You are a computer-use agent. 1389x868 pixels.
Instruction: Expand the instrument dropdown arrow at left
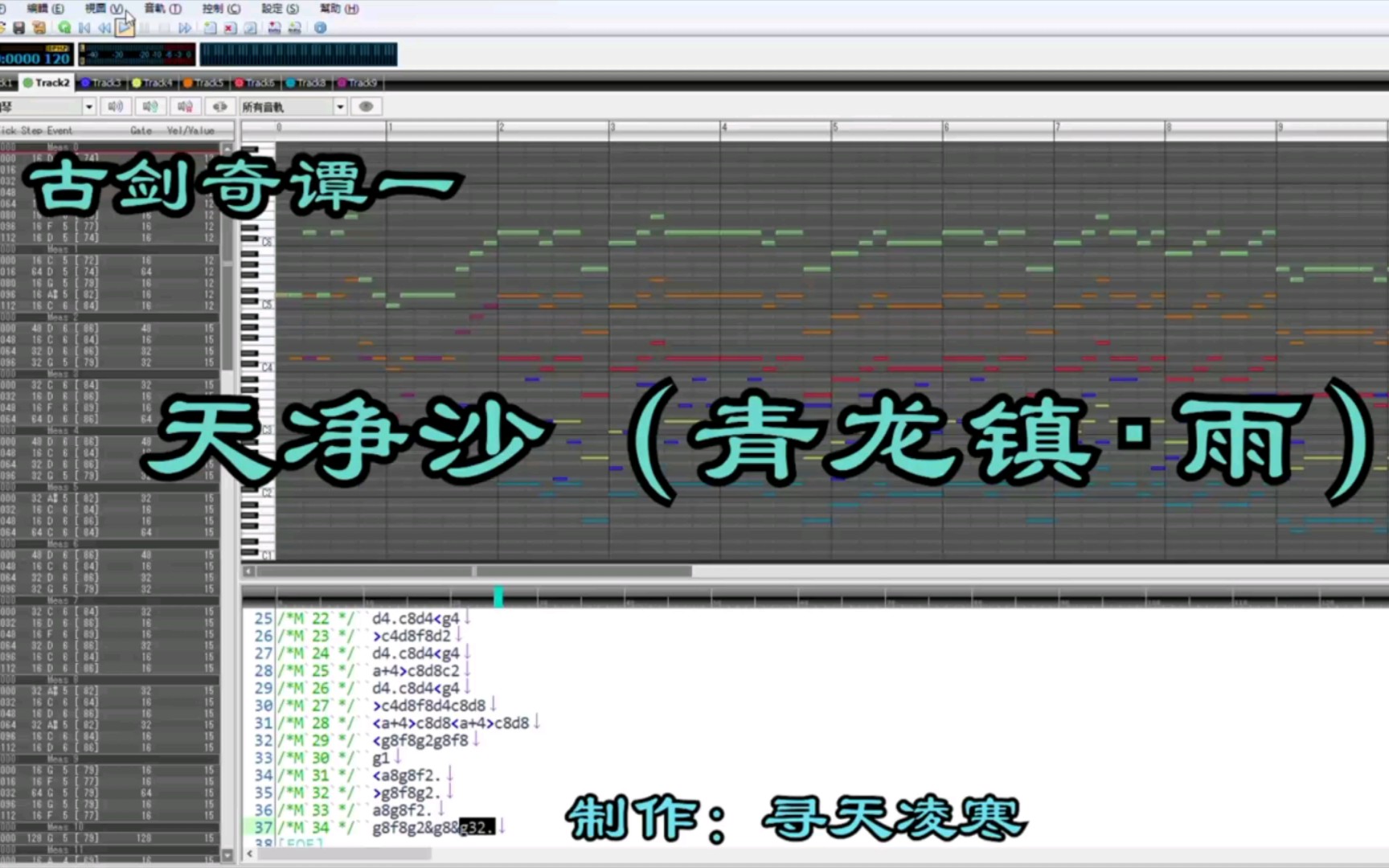pos(88,107)
